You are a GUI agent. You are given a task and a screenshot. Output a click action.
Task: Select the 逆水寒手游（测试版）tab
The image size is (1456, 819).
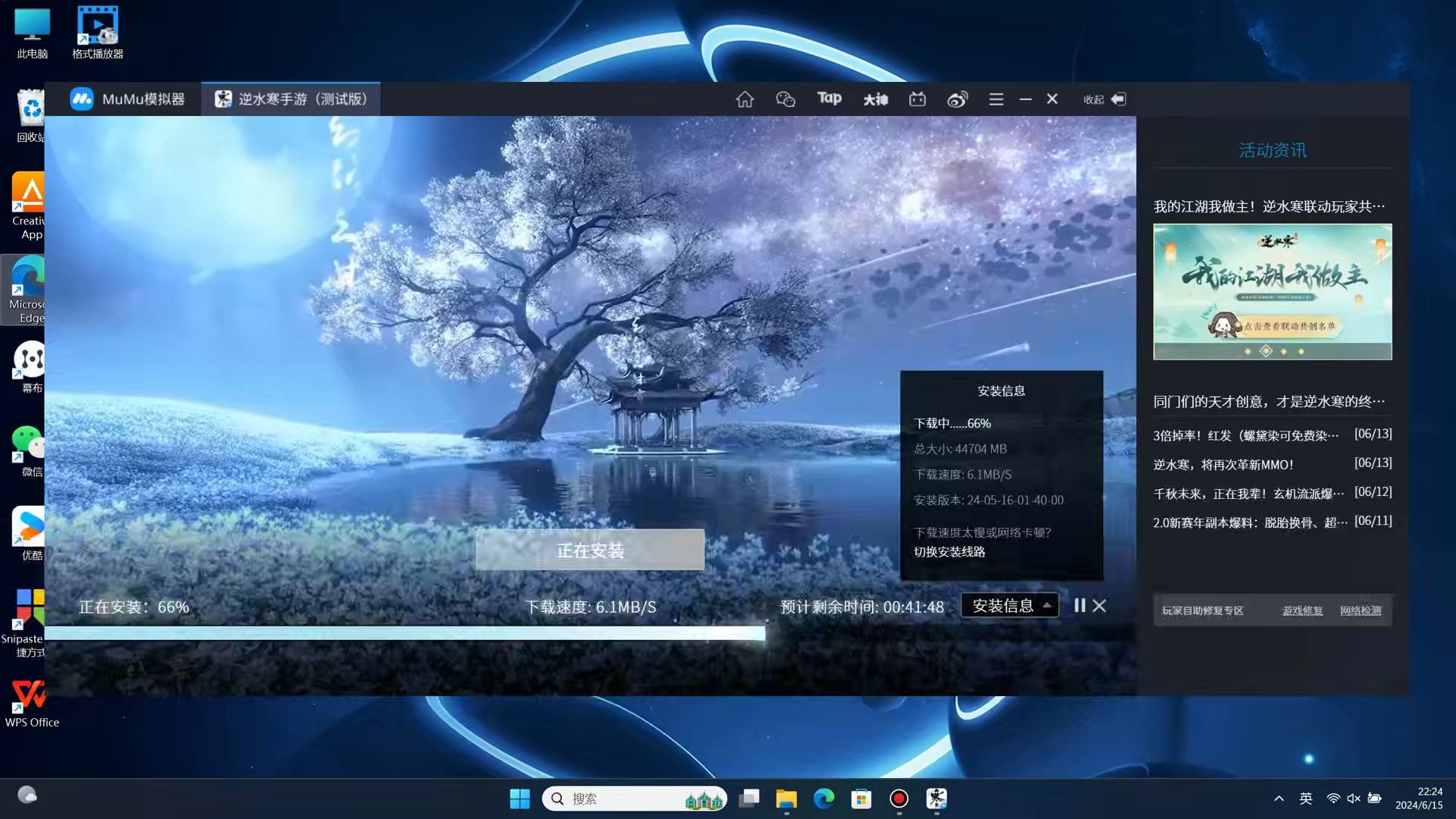point(290,99)
